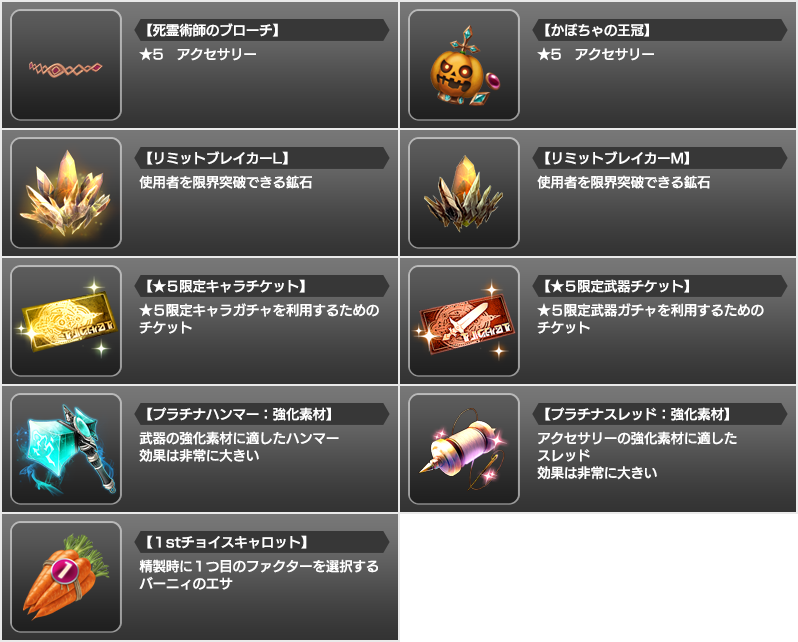Select the 【1stチョイスキャロット】 title banner
Screen dimensions: 798x642
[x=262, y=542]
